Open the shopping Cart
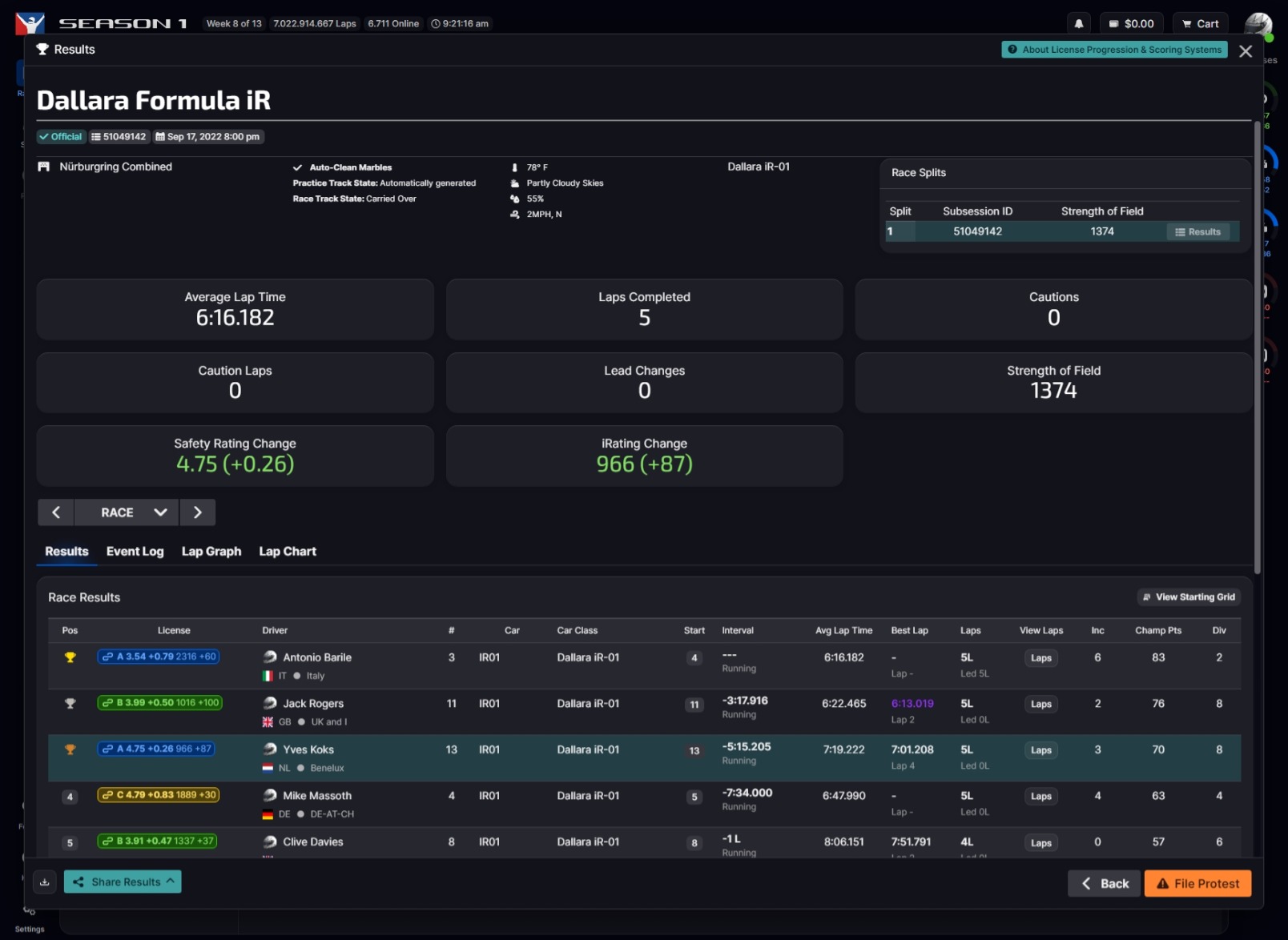Screen dimensions: 1288x940 coord(1200,24)
